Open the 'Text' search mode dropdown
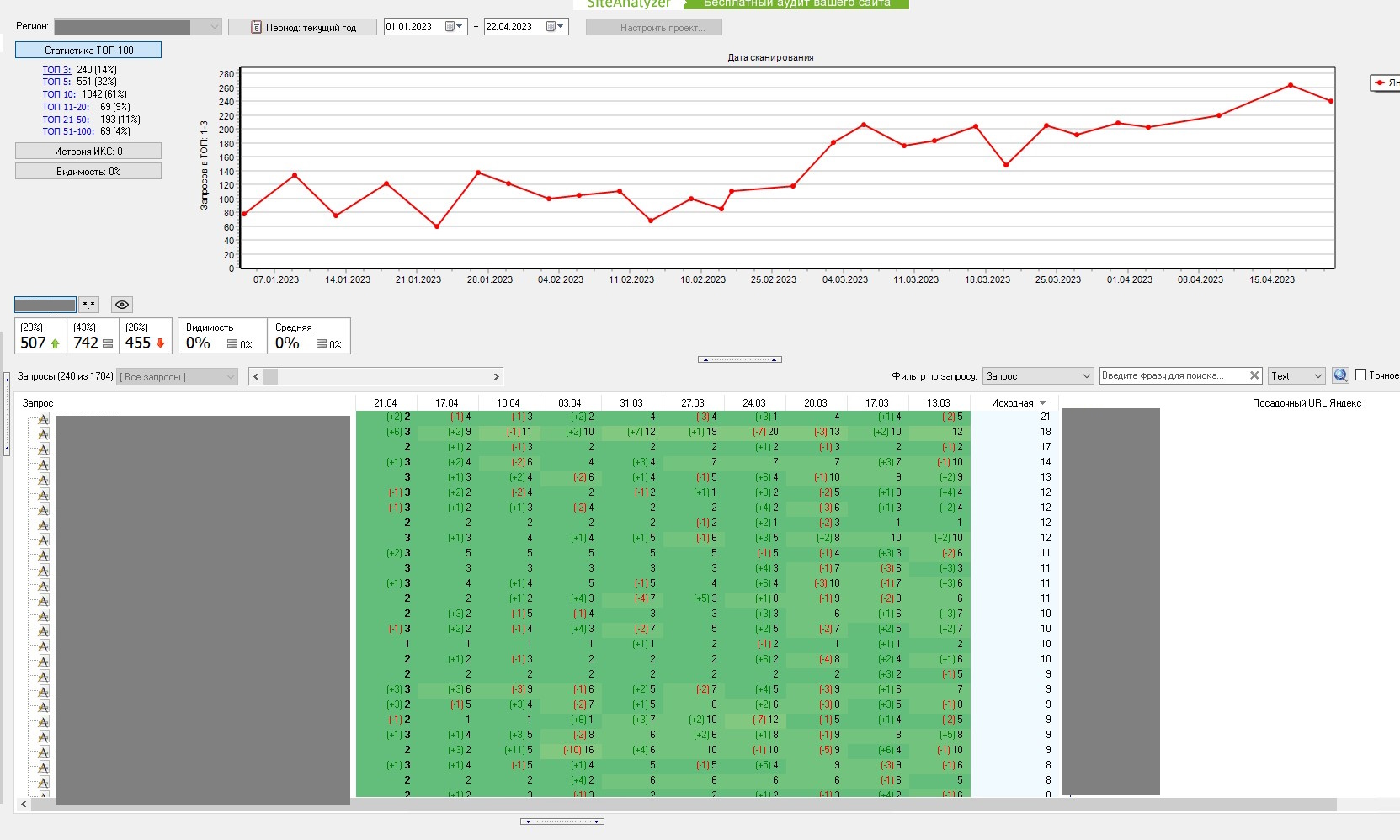Screen dimensions: 1400x840 click(1296, 376)
